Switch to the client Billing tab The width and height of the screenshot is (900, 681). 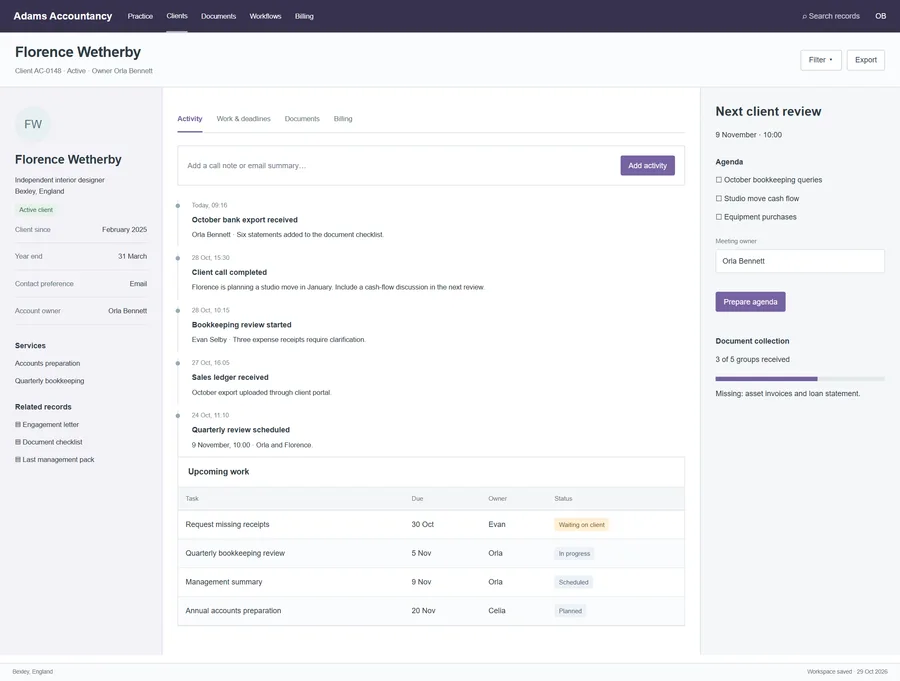coord(343,119)
